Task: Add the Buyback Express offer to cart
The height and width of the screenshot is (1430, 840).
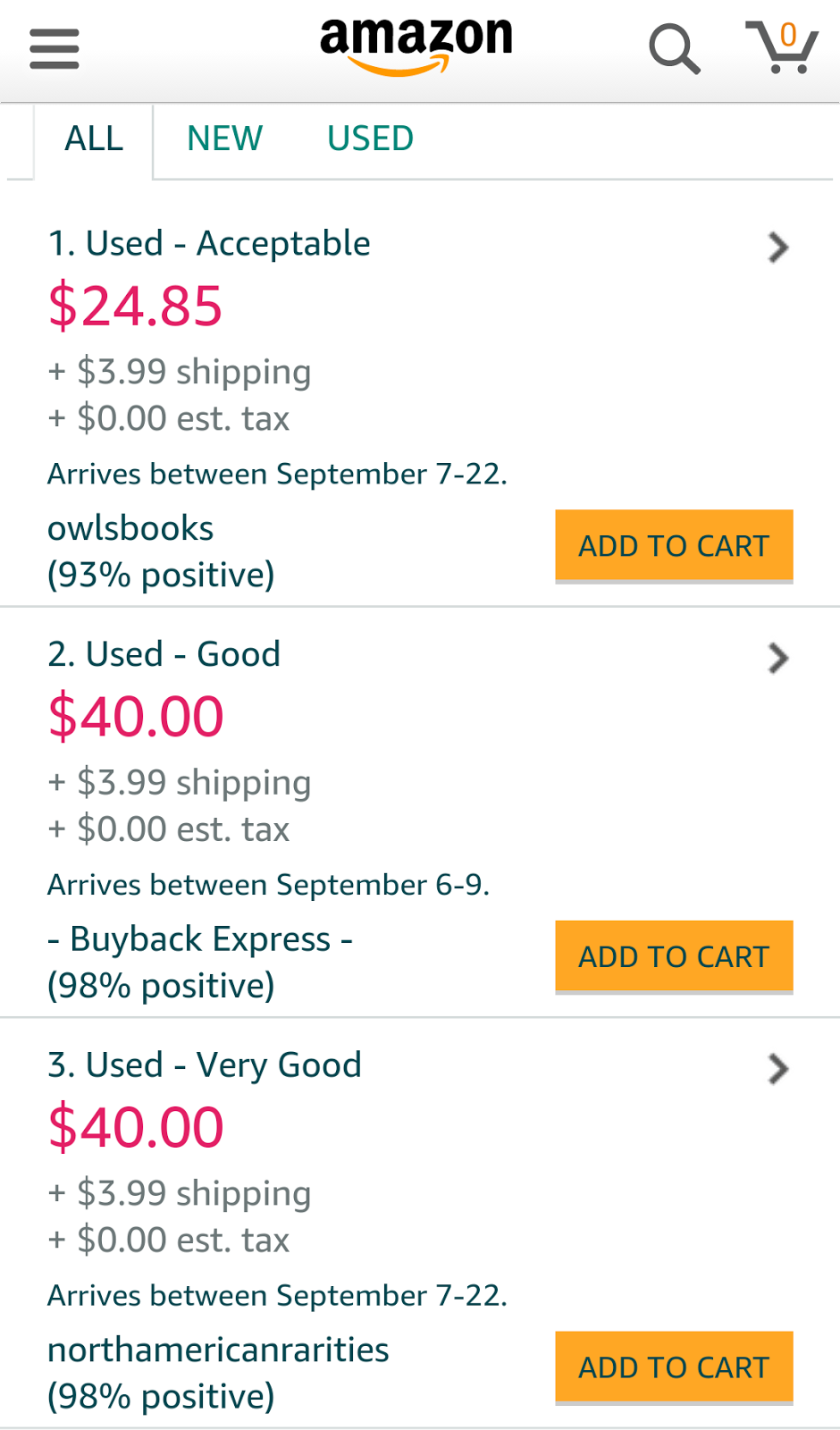Action: [674, 956]
